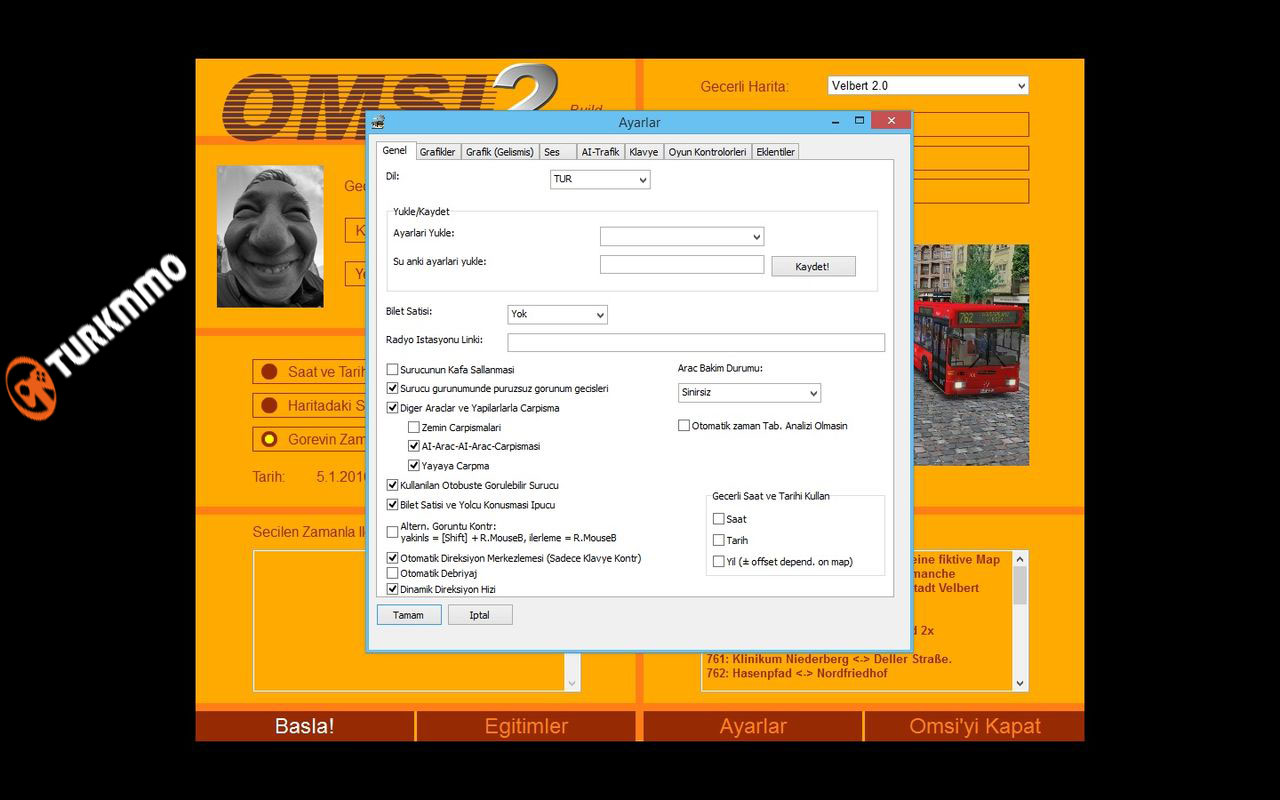This screenshot has width=1280, height=800.
Task: Open the Bilet Satisi dropdown
Action: tap(557, 314)
